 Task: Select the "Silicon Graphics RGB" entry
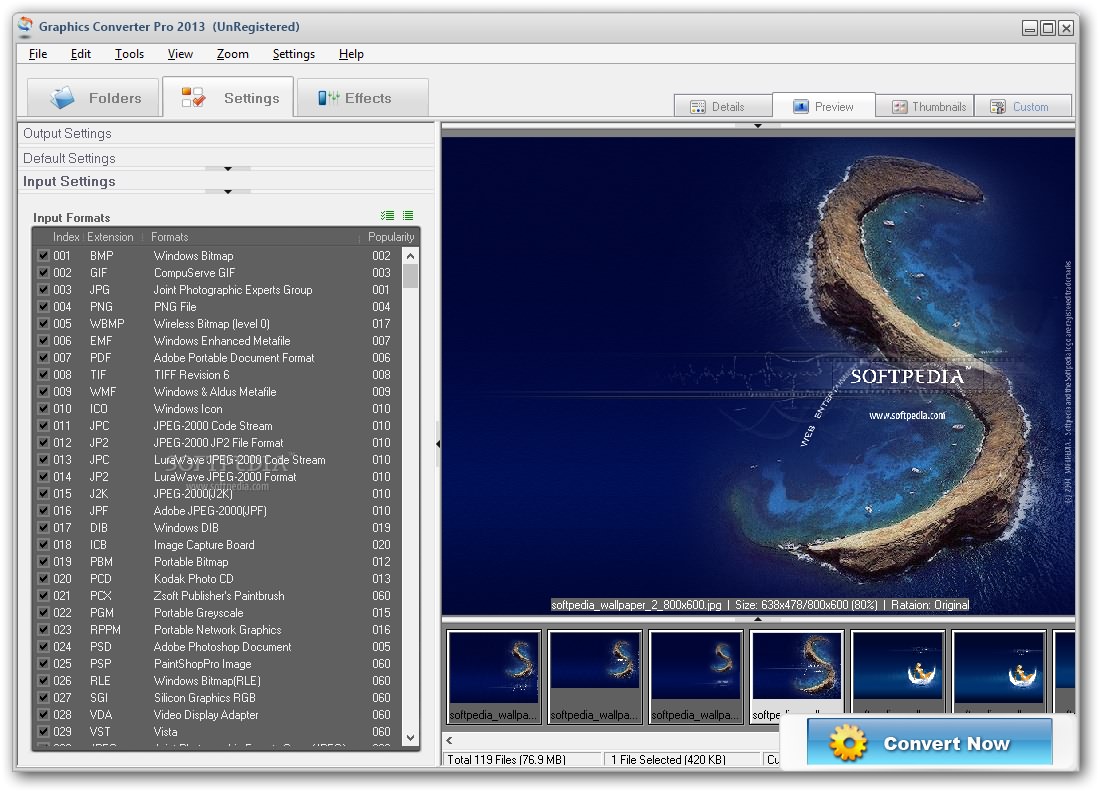coord(205,698)
